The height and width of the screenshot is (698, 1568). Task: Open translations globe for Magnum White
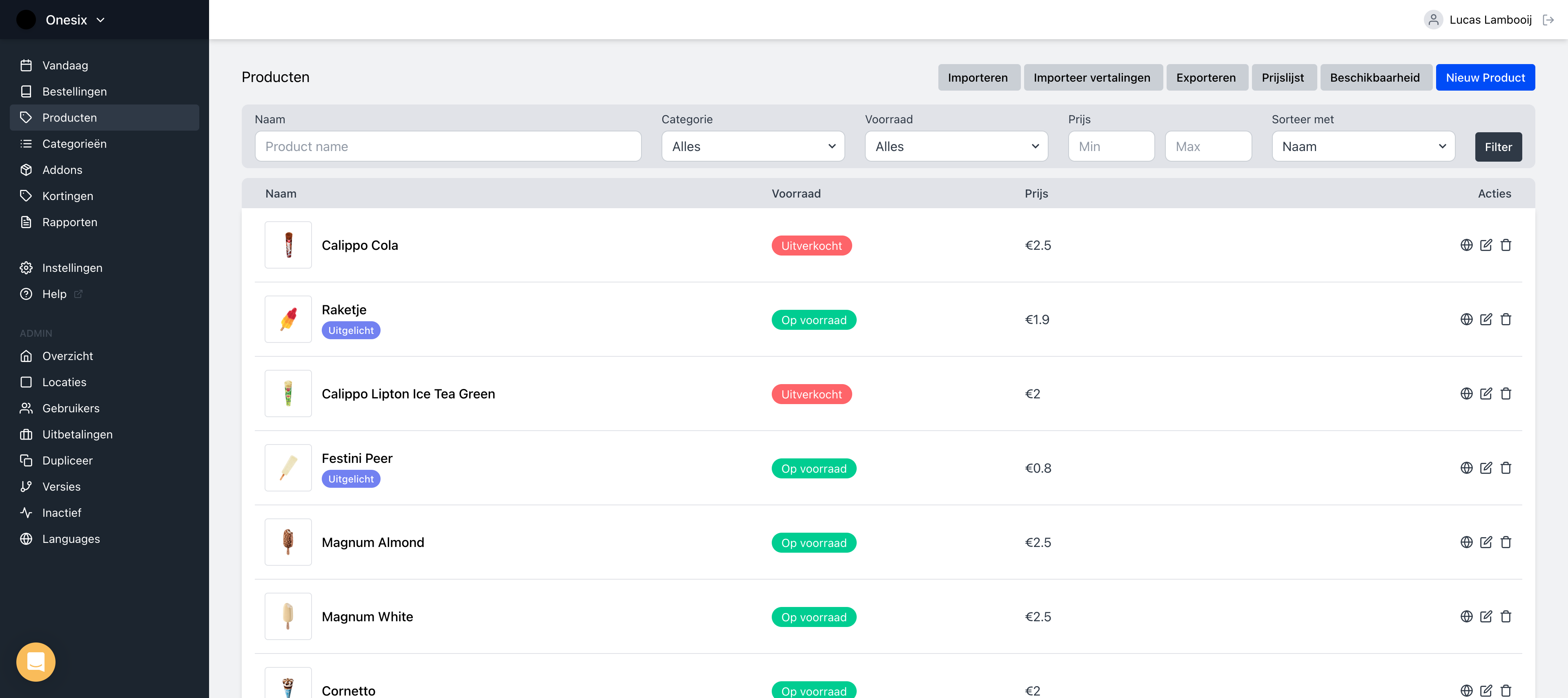coord(1466,616)
